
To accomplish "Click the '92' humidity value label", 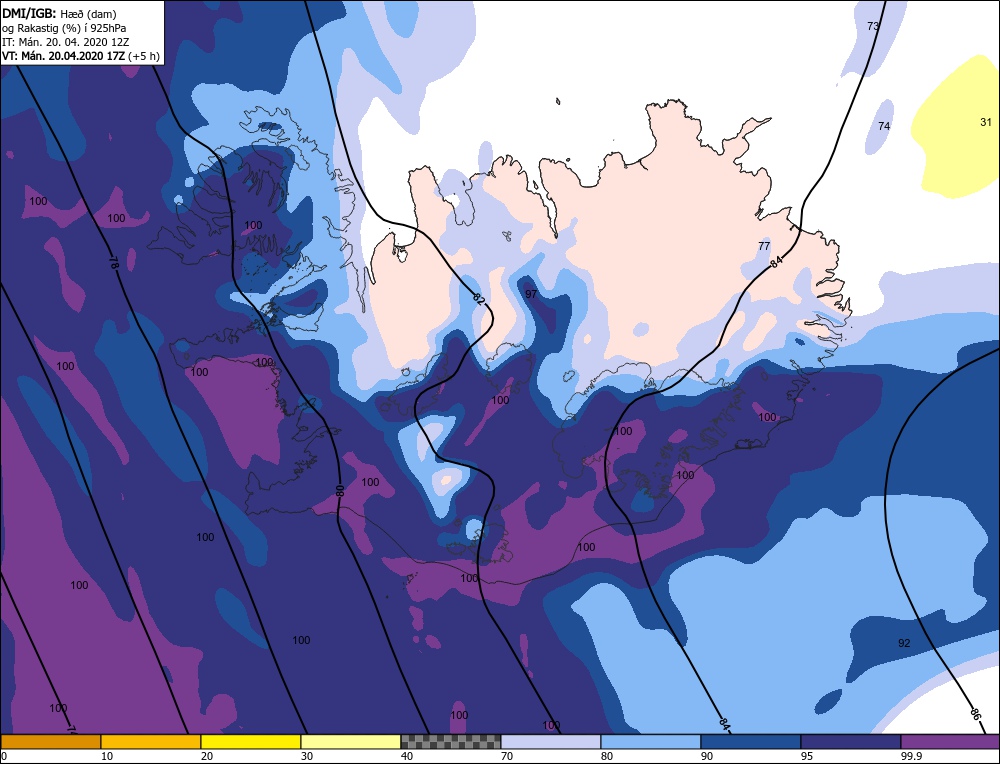I will [904, 643].
